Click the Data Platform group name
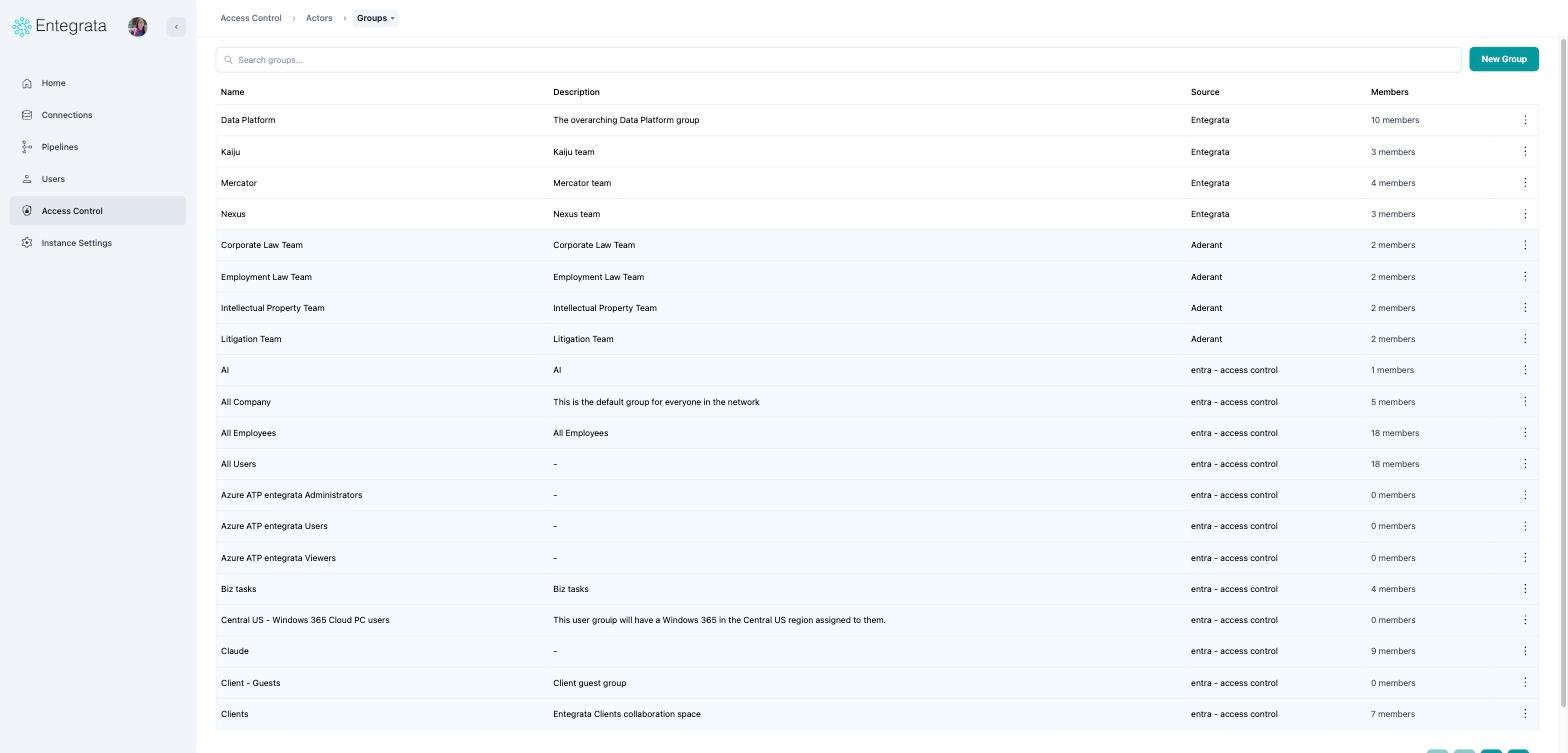This screenshot has height=753, width=1568. [248, 120]
